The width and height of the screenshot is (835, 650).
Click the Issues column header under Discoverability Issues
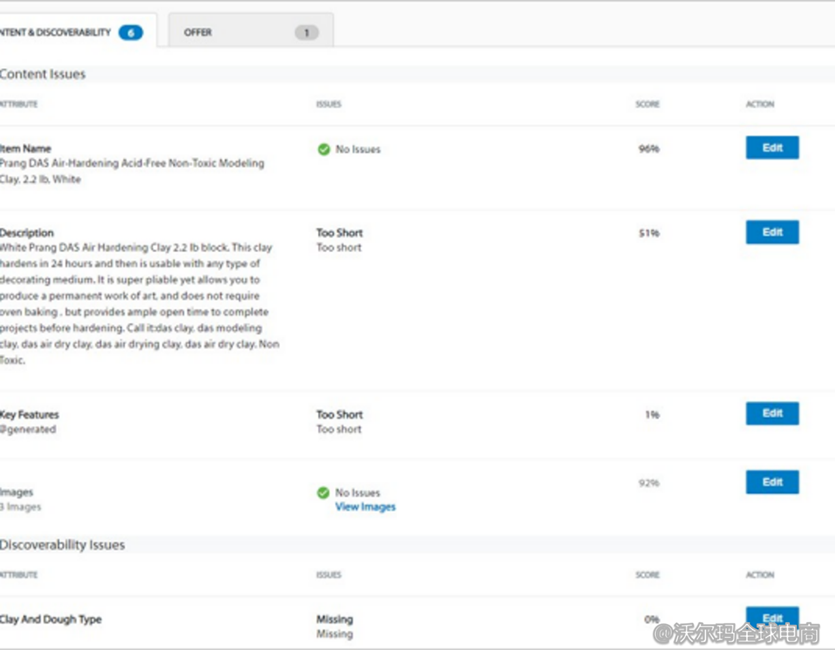point(328,575)
